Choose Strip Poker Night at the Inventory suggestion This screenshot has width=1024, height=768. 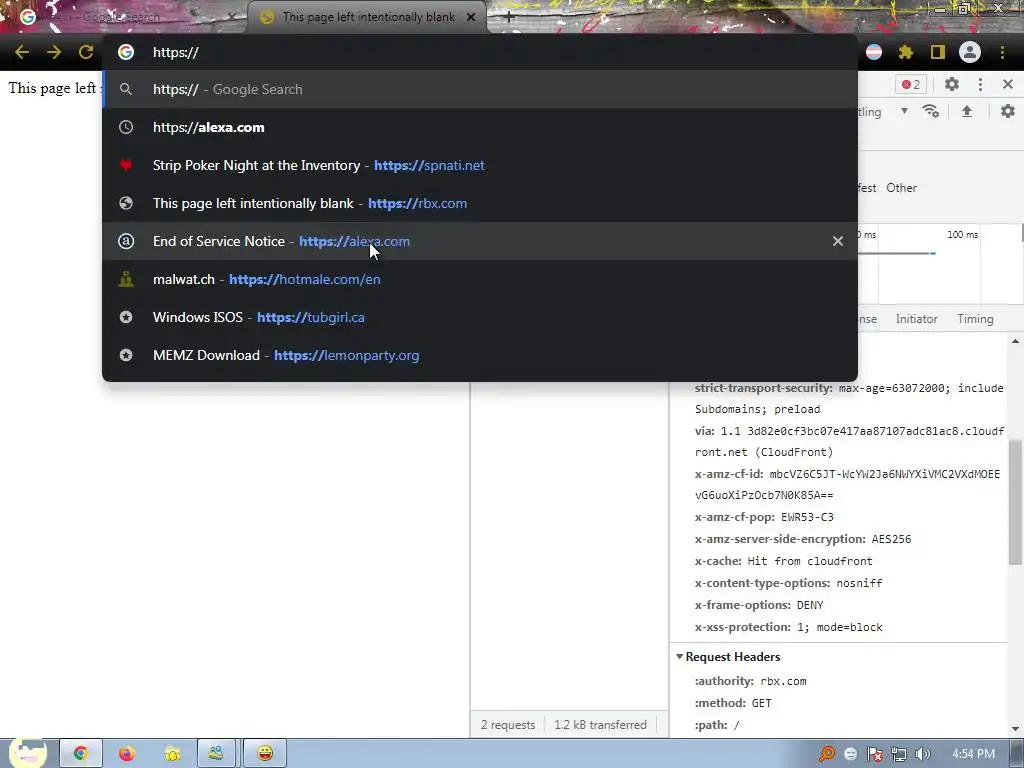click(x=480, y=165)
